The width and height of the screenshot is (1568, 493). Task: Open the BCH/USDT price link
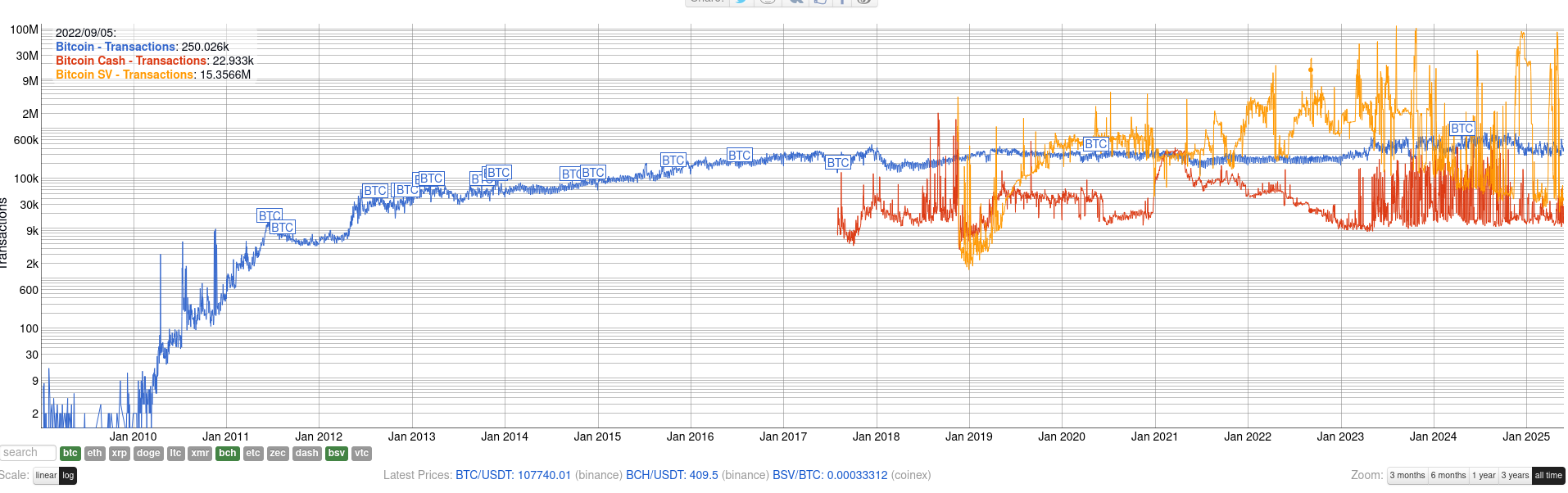pos(672,476)
